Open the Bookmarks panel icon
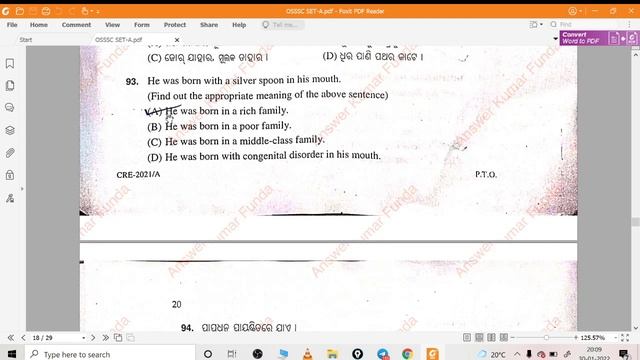 pyautogui.click(x=10, y=63)
